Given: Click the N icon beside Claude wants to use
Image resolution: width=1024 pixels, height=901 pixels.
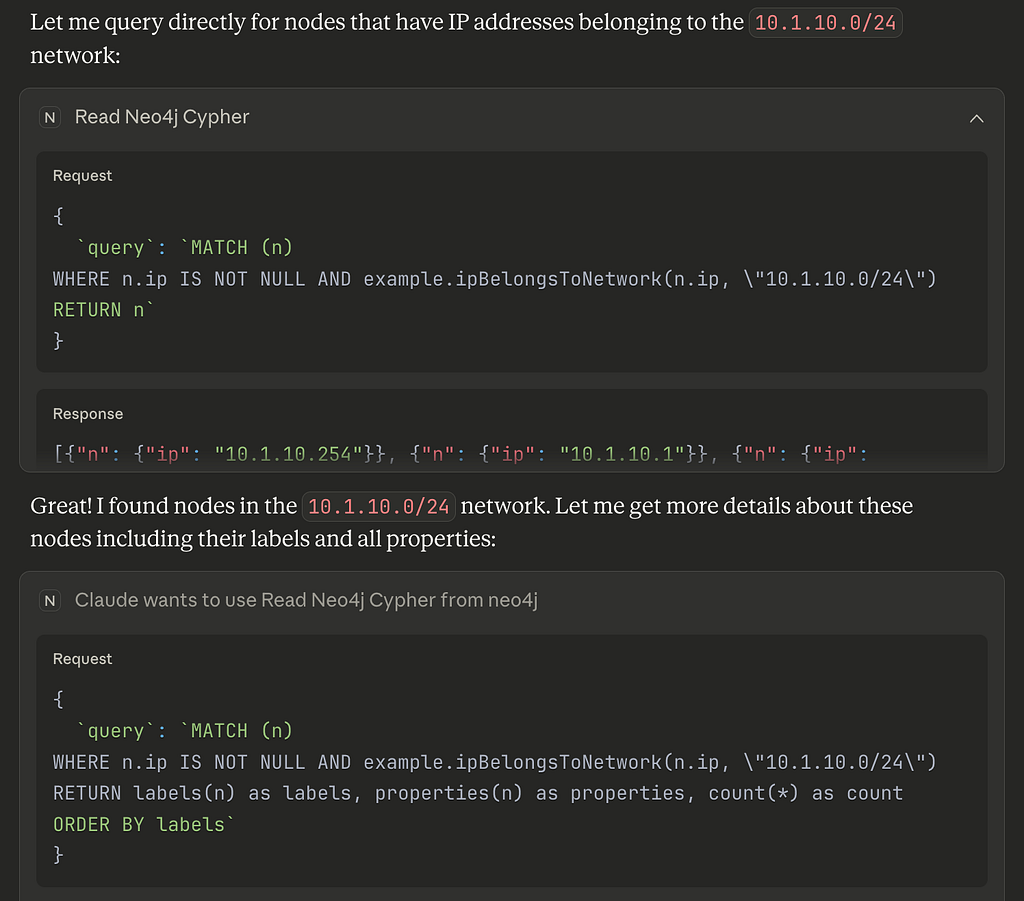Looking at the screenshot, I should [x=50, y=601].
